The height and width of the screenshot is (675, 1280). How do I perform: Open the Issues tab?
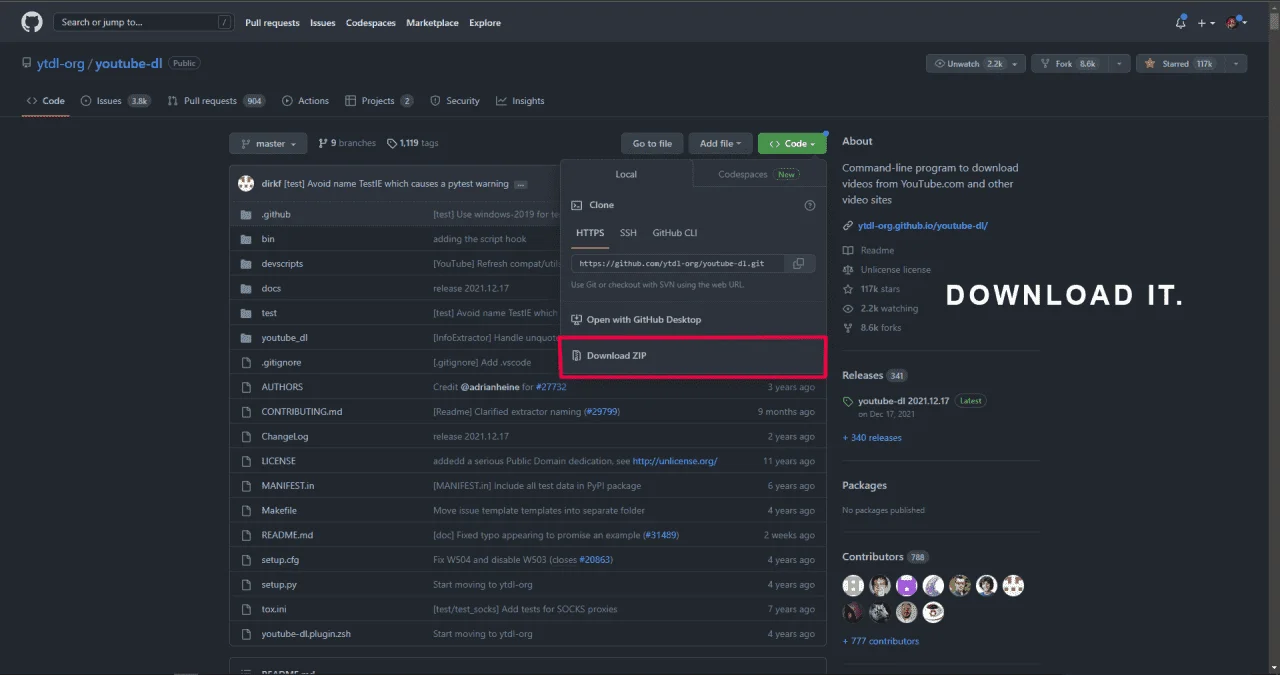point(116,101)
